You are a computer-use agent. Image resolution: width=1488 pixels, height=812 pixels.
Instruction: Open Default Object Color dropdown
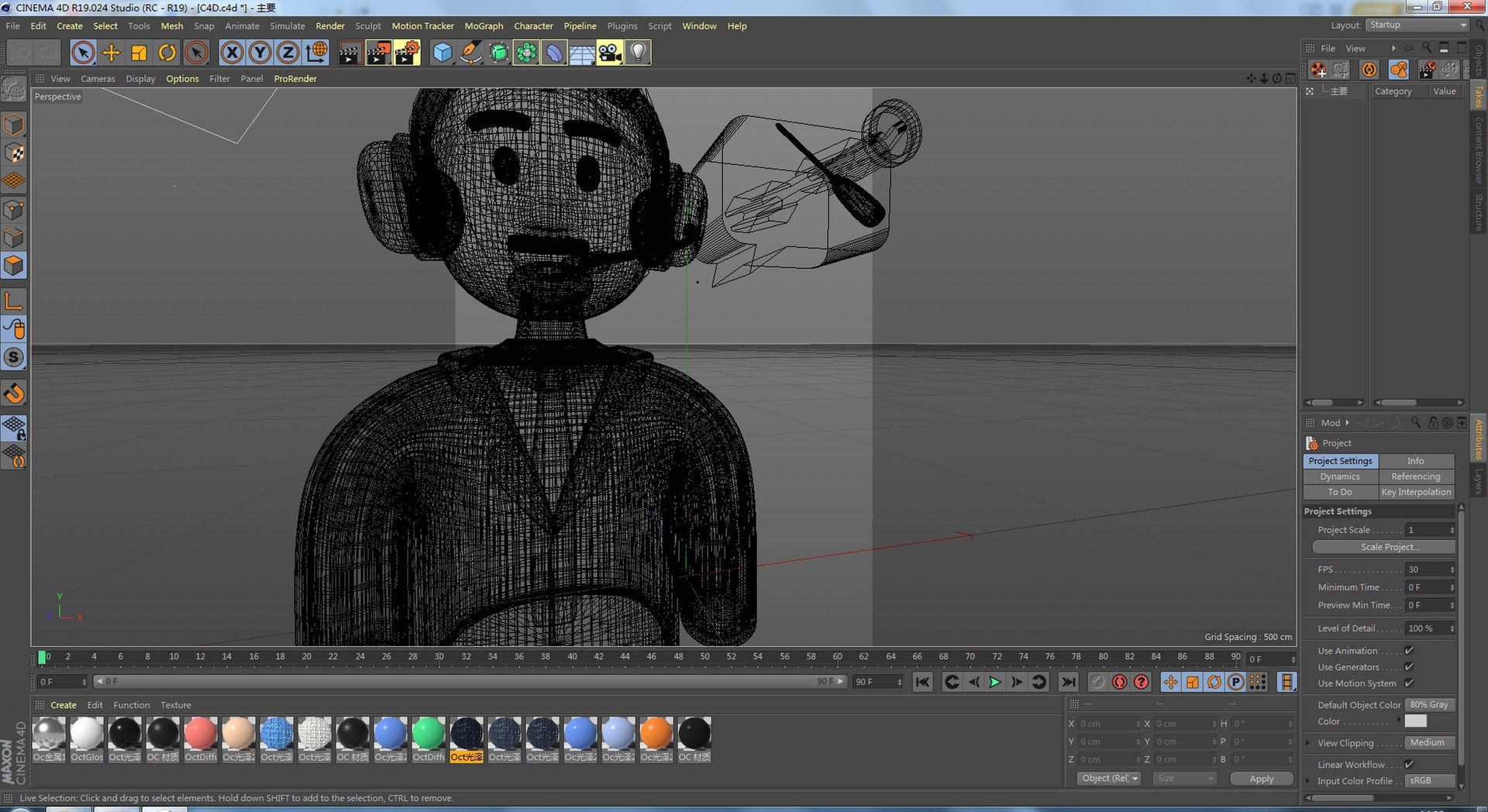[x=1431, y=705]
